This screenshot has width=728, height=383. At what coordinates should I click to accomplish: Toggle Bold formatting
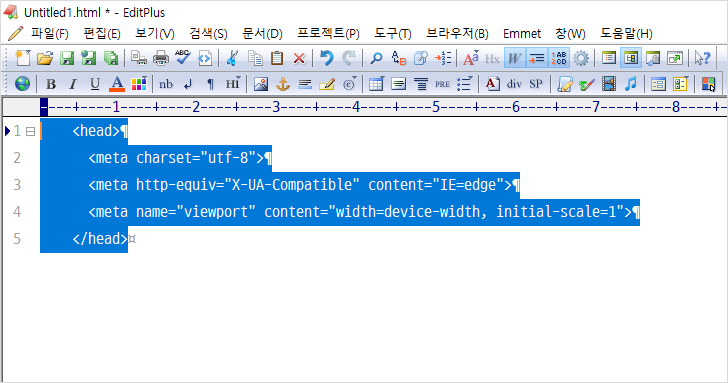point(51,84)
